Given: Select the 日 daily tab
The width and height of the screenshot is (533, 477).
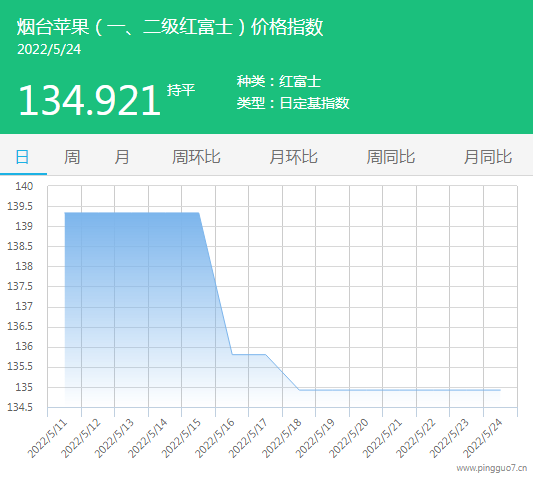Looking at the screenshot, I should (x=23, y=157).
